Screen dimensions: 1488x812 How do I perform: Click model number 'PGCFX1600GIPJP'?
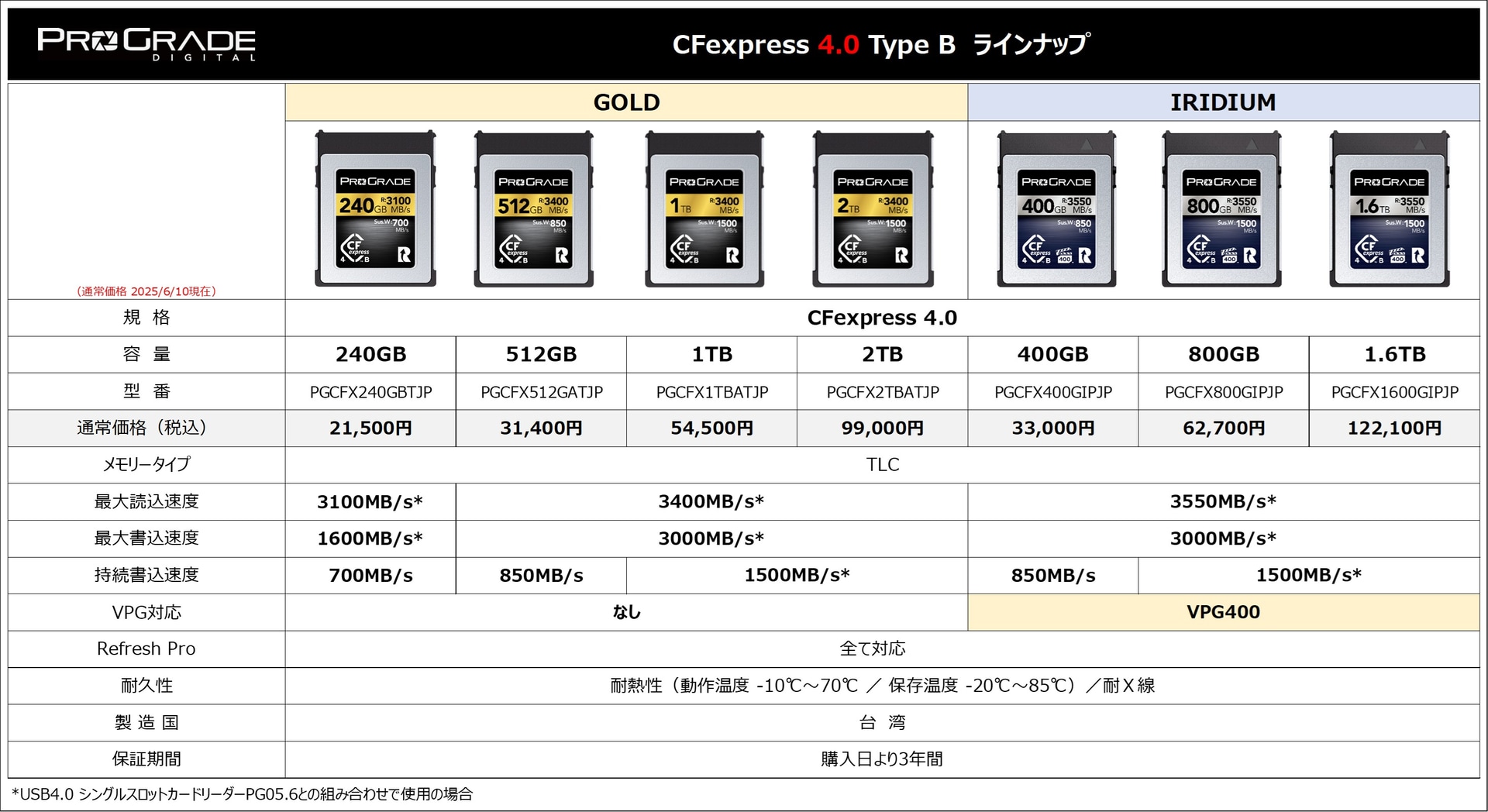click(x=1394, y=392)
